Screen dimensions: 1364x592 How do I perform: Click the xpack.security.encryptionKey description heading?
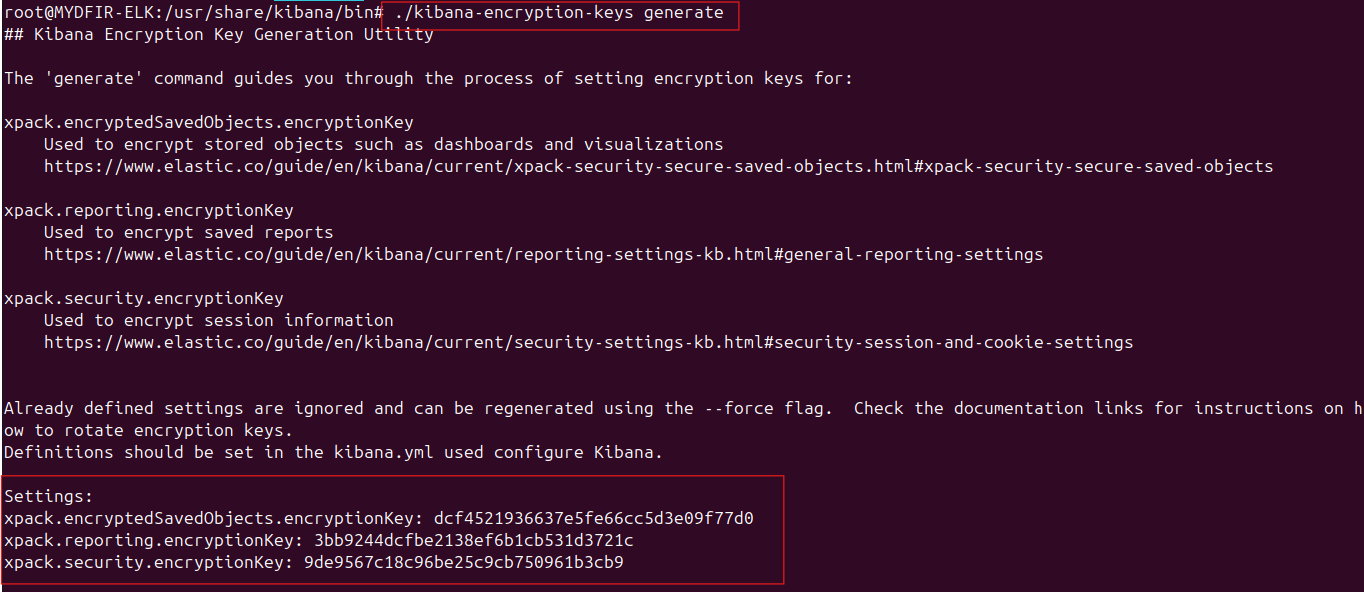[x=143, y=298]
